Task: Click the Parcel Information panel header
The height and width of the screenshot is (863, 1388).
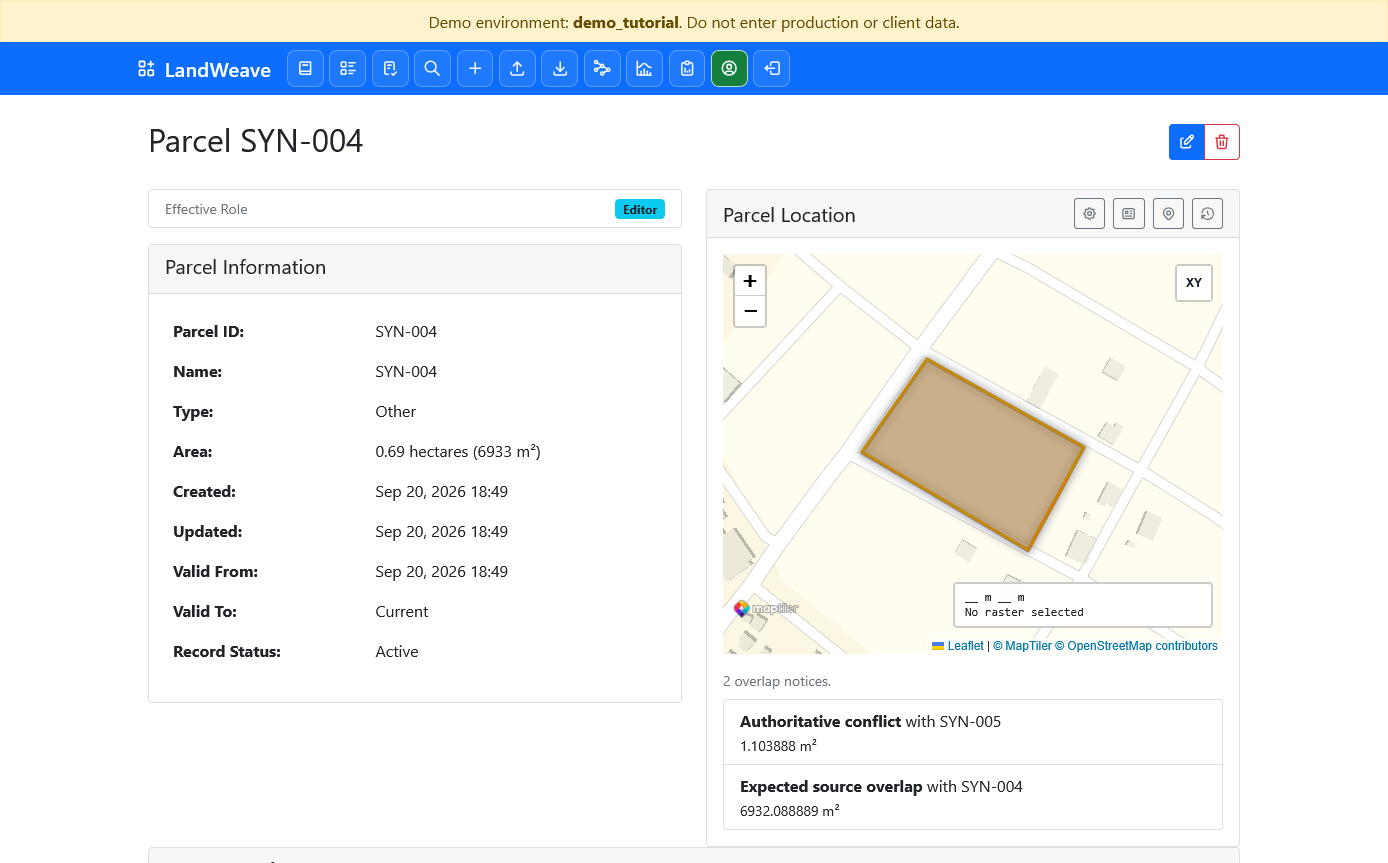Action: click(x=415, y=269)
